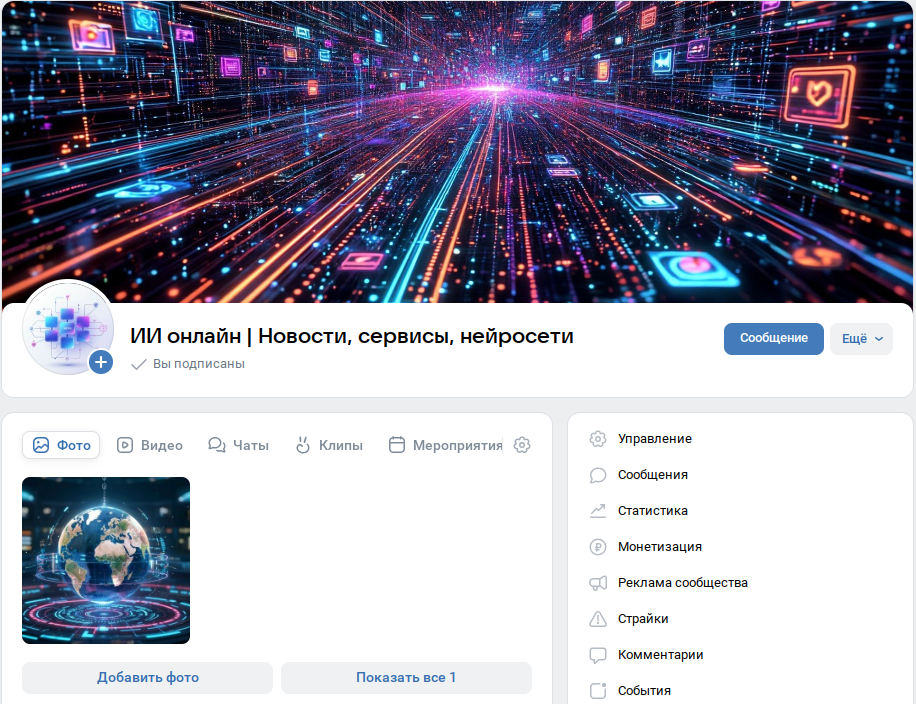Screen dimensions: 916x704
Task: Open the globe photo thumbnail
Action: click(105, 560)
